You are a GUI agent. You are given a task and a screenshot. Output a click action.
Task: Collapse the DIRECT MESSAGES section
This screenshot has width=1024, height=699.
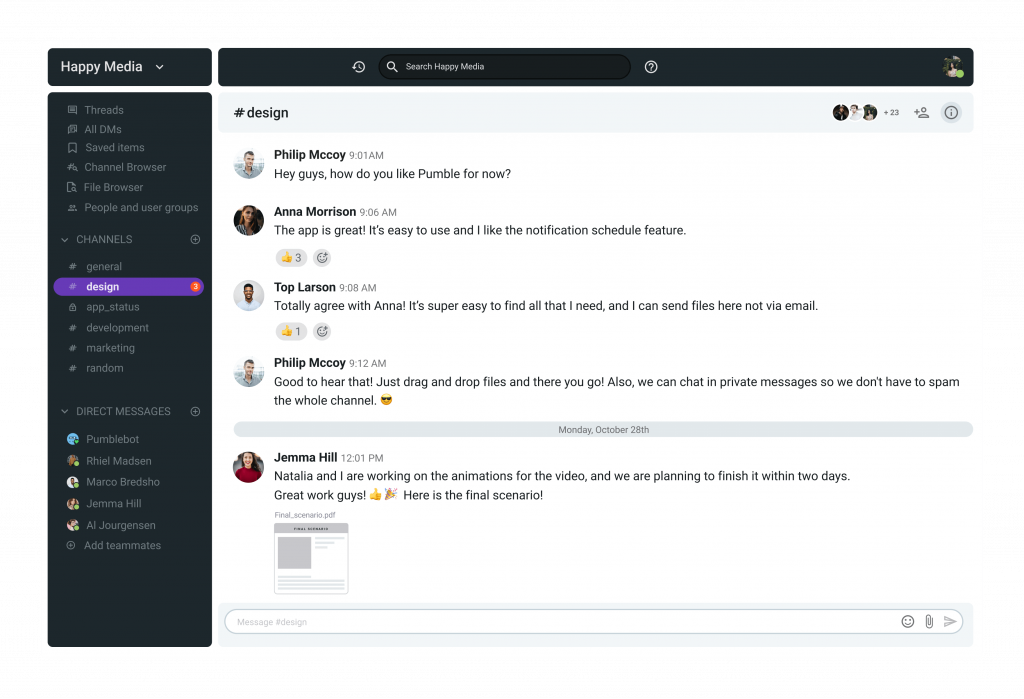(x=65, y=412)
